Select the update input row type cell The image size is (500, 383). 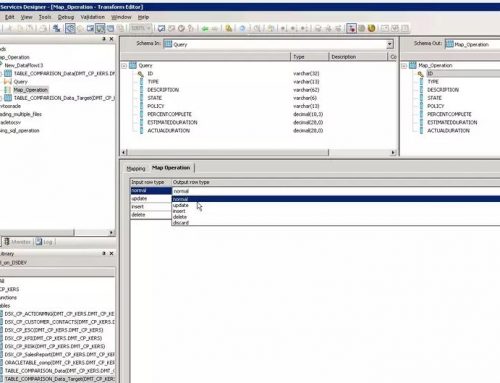click(x=151, y=199)
